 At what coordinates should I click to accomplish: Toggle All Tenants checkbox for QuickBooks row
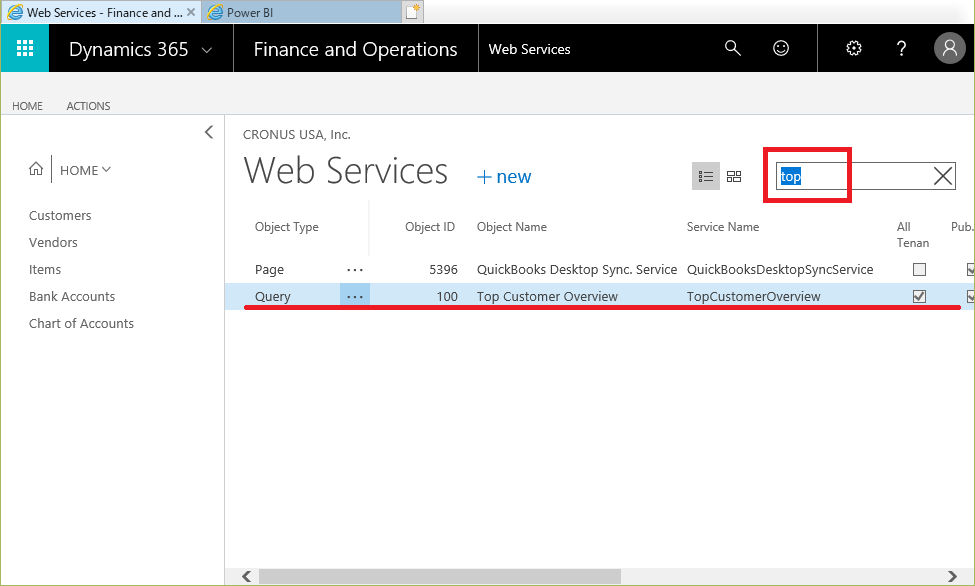[x=919, y=269]
